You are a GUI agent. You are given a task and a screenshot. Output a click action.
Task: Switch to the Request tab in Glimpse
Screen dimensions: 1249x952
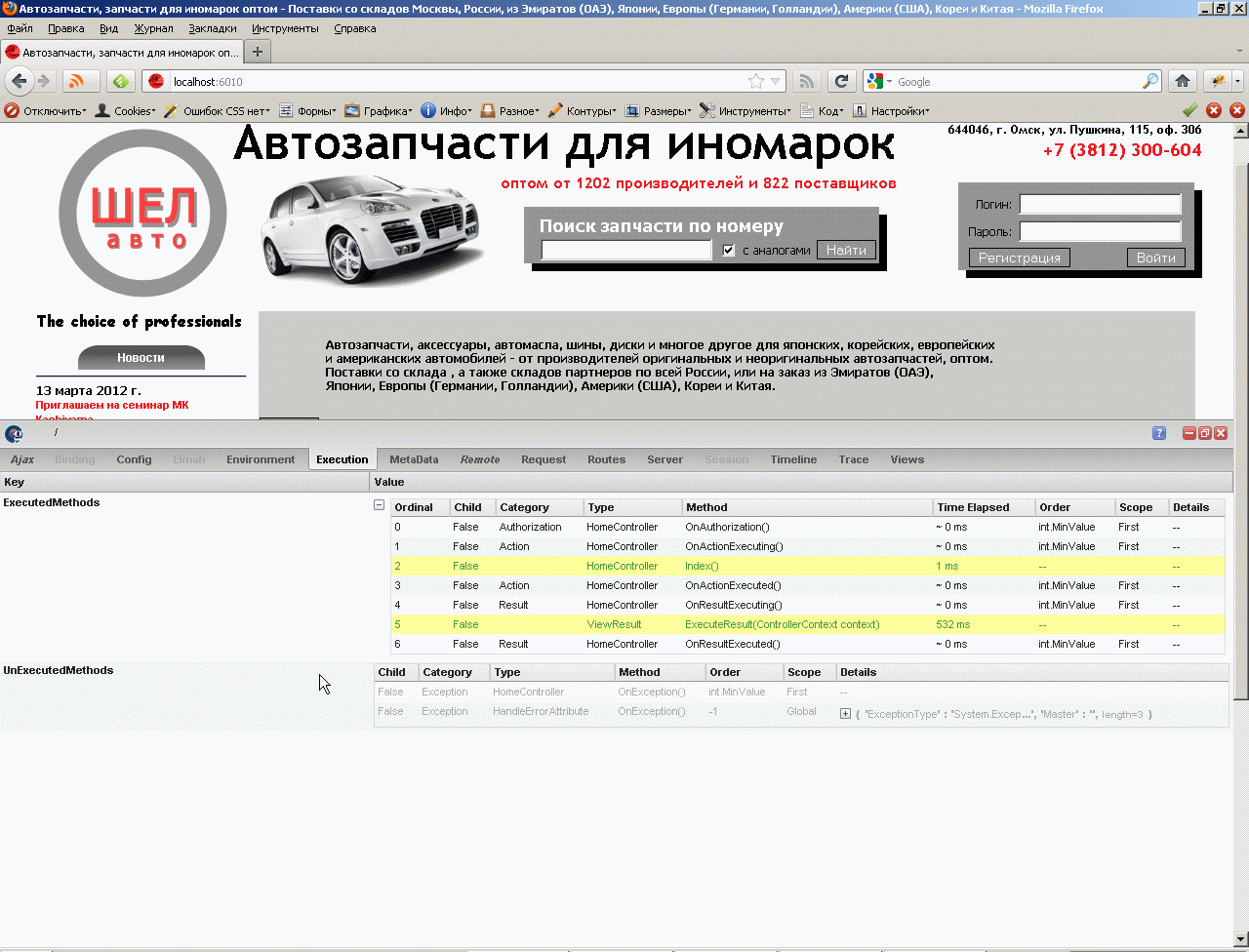[544, 459]
